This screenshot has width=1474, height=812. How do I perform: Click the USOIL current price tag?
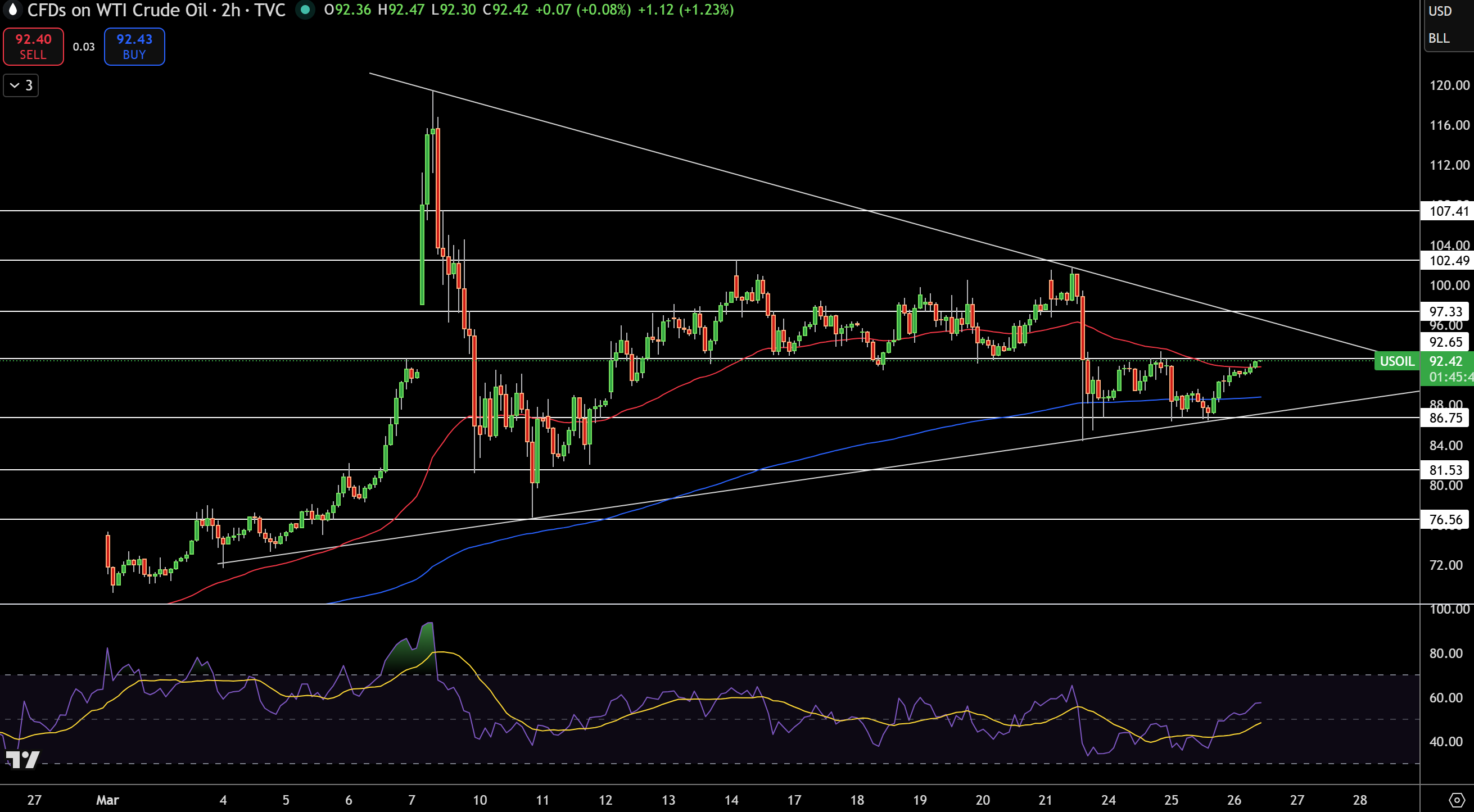click(x=1397, y=361)
